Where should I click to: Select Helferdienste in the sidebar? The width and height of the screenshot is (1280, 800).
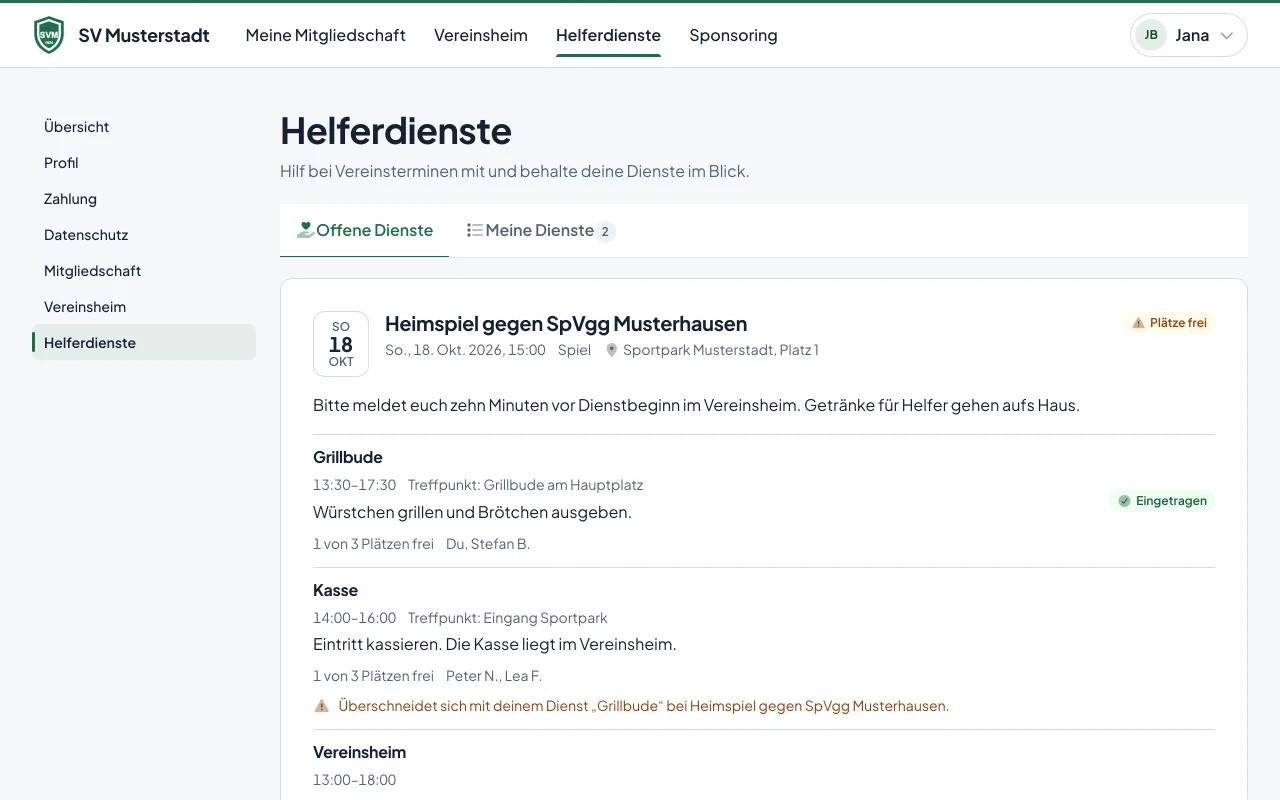coord(144,343)
